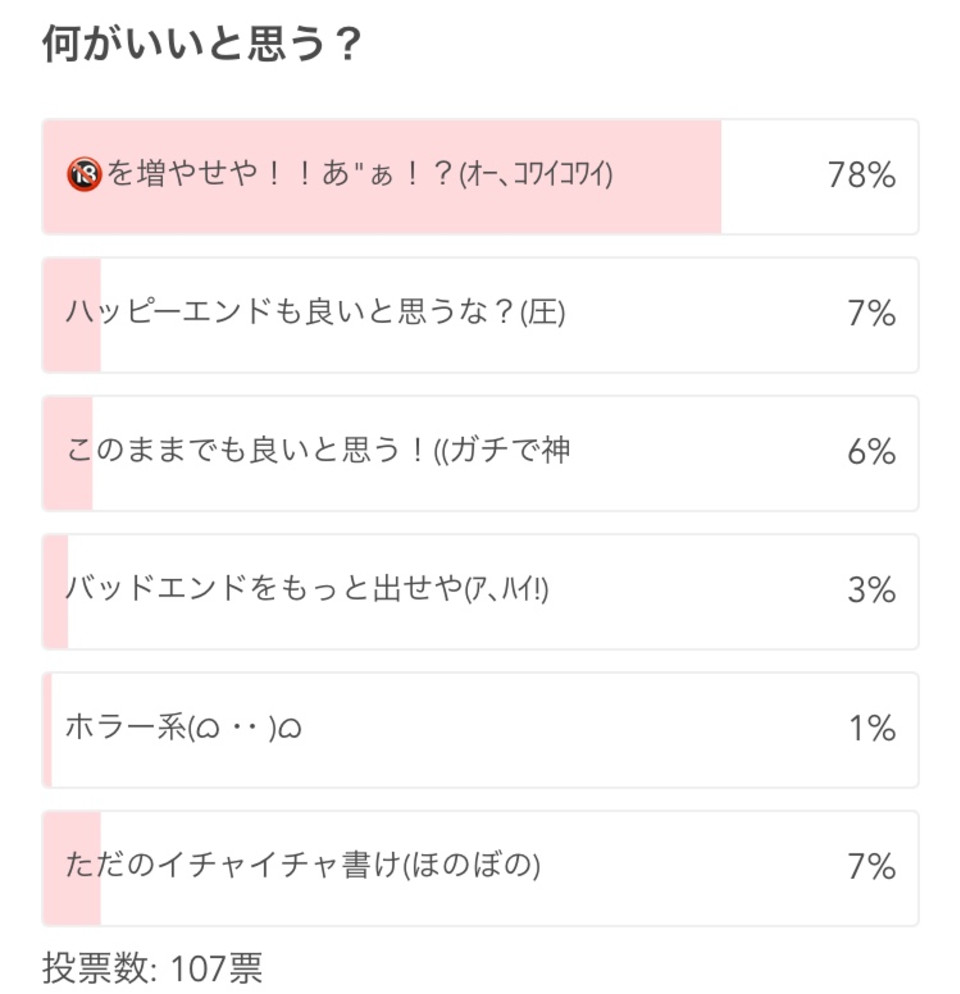Viewport: 960px width, 994px height.
Task: Click the 3% result percentage
Action: tap(870, 591)
